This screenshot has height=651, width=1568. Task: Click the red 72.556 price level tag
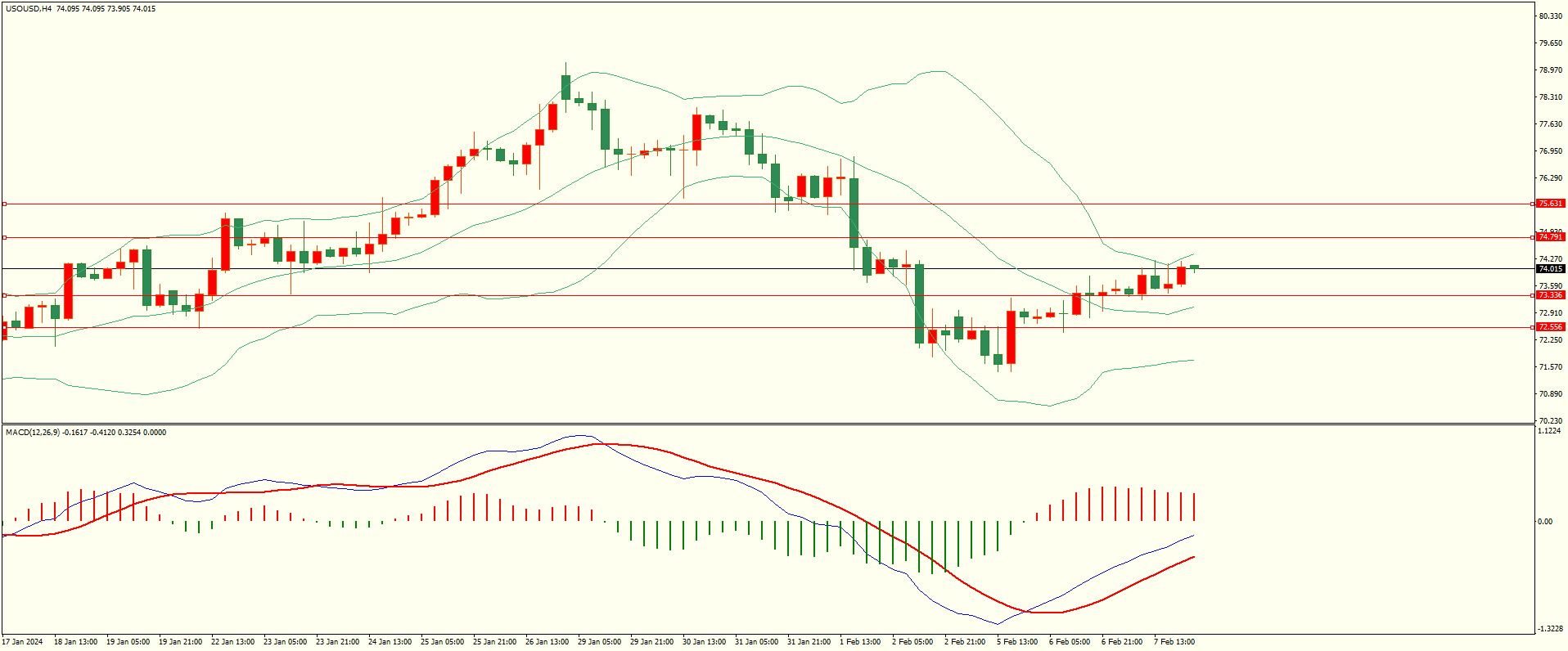[1550, 327]
